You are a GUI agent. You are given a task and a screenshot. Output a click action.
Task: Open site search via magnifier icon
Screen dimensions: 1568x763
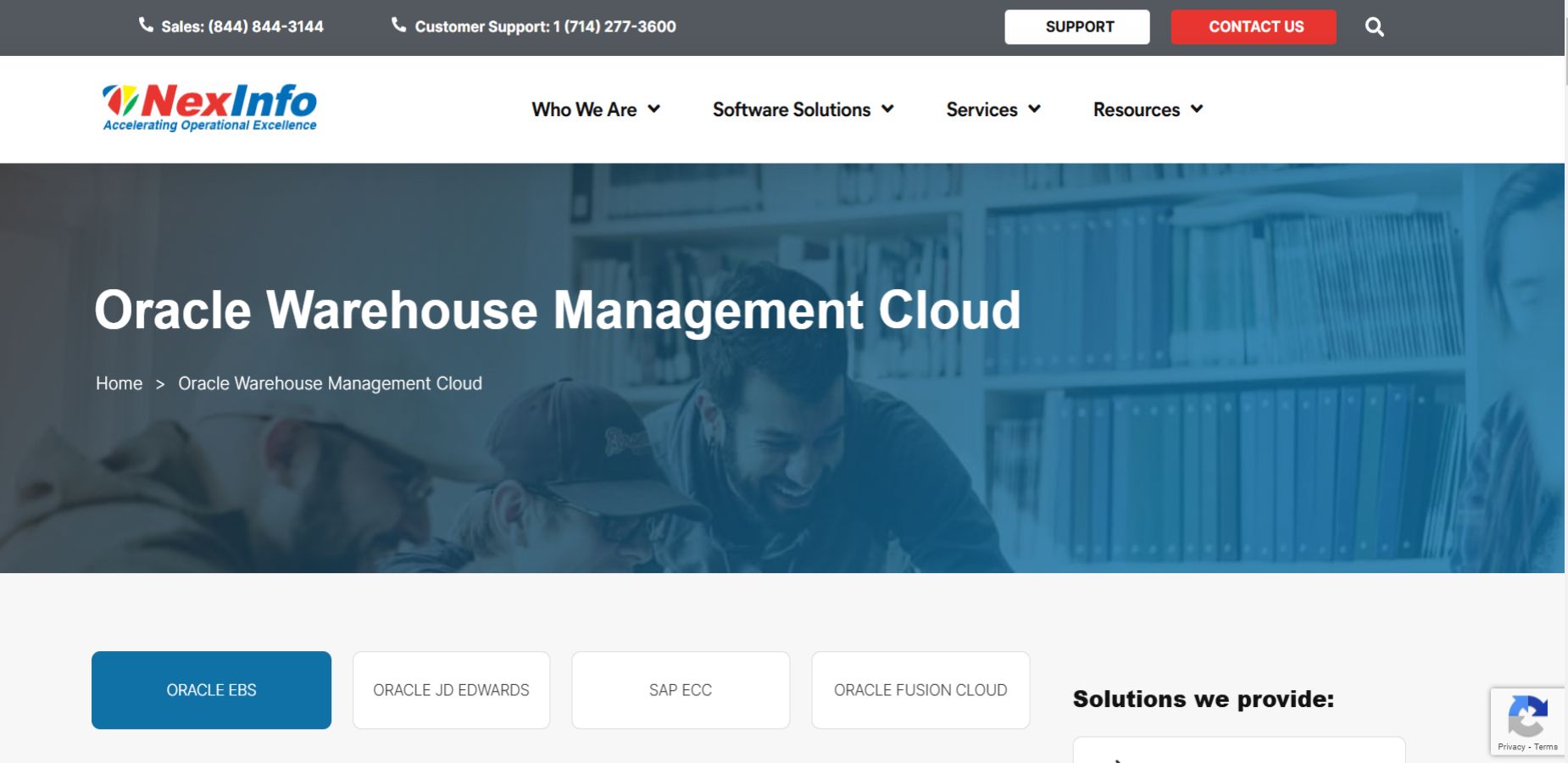tap(1374, 26)
